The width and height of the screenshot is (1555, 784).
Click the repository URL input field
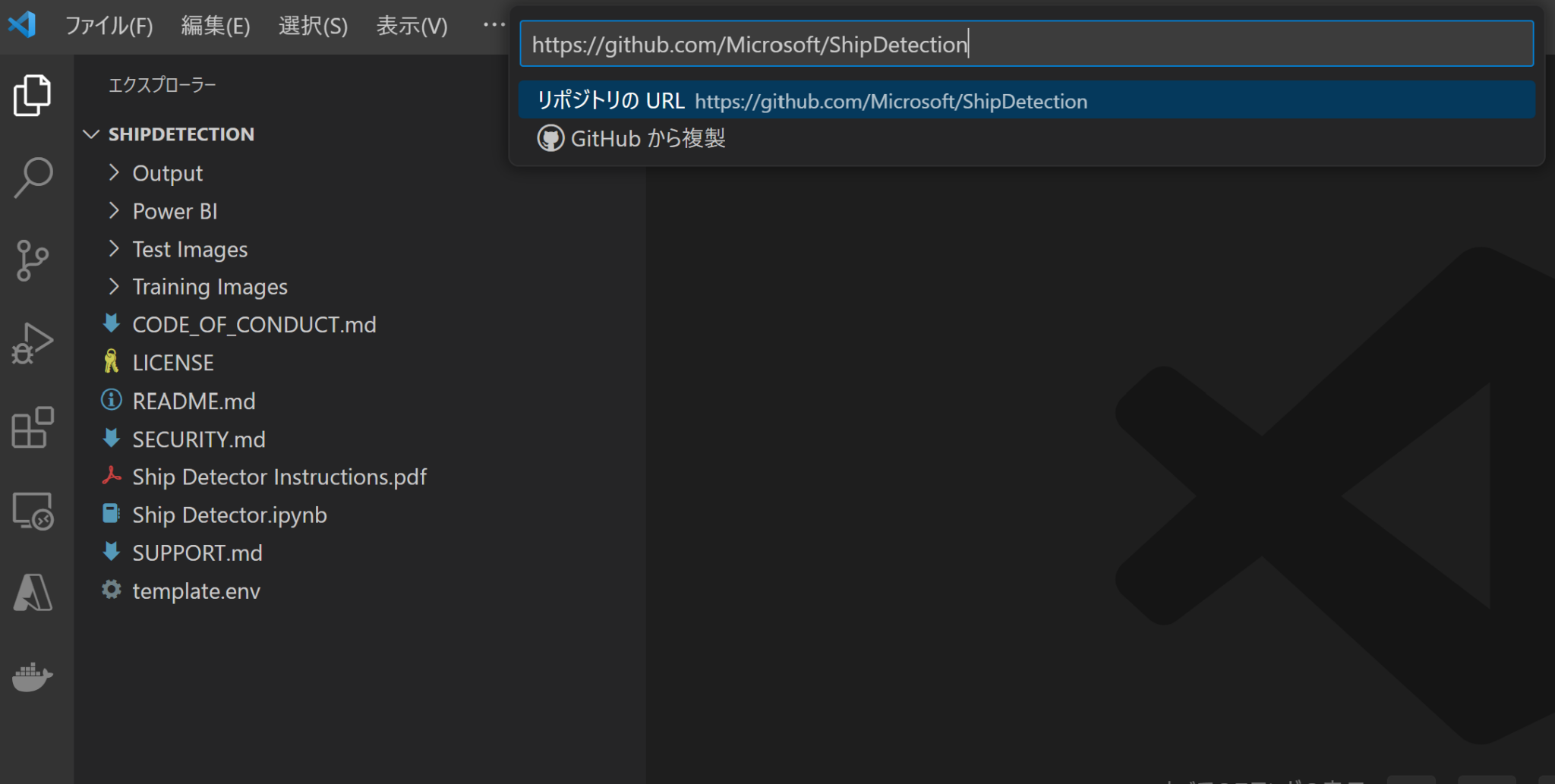pyautogui.click(x=1025, y=43)
